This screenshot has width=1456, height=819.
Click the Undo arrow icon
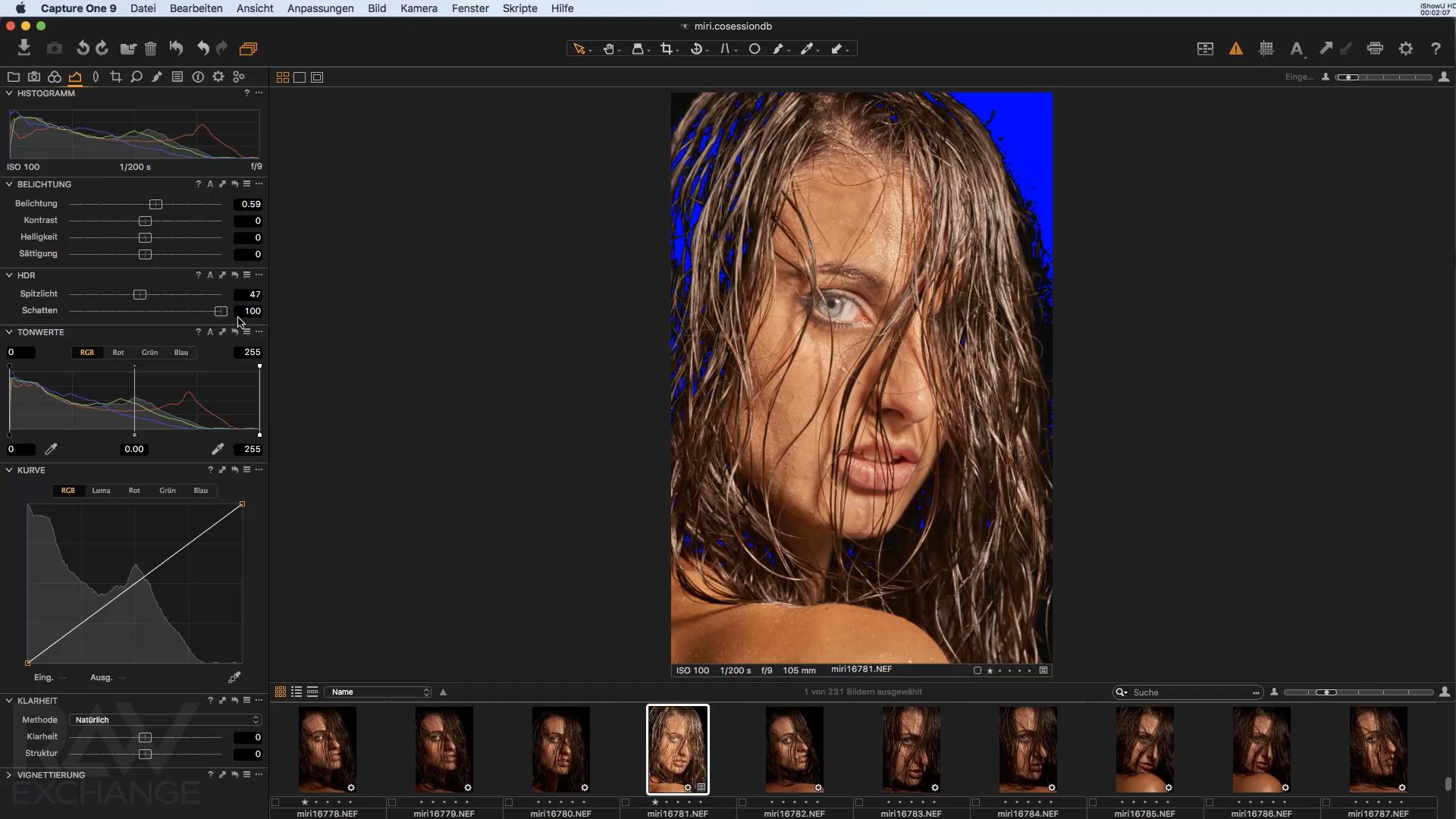tap(202, 49)
